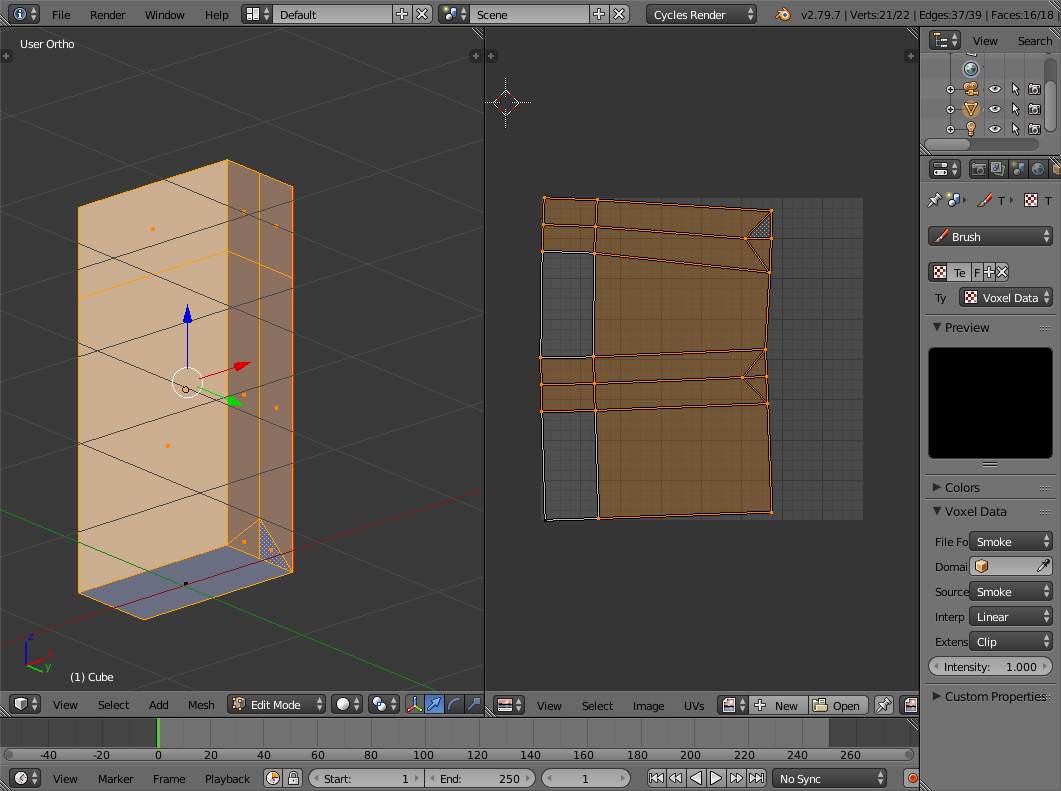The image size is (1061, 791).
Task: Click the Blender logo icon
Action: 783,14
